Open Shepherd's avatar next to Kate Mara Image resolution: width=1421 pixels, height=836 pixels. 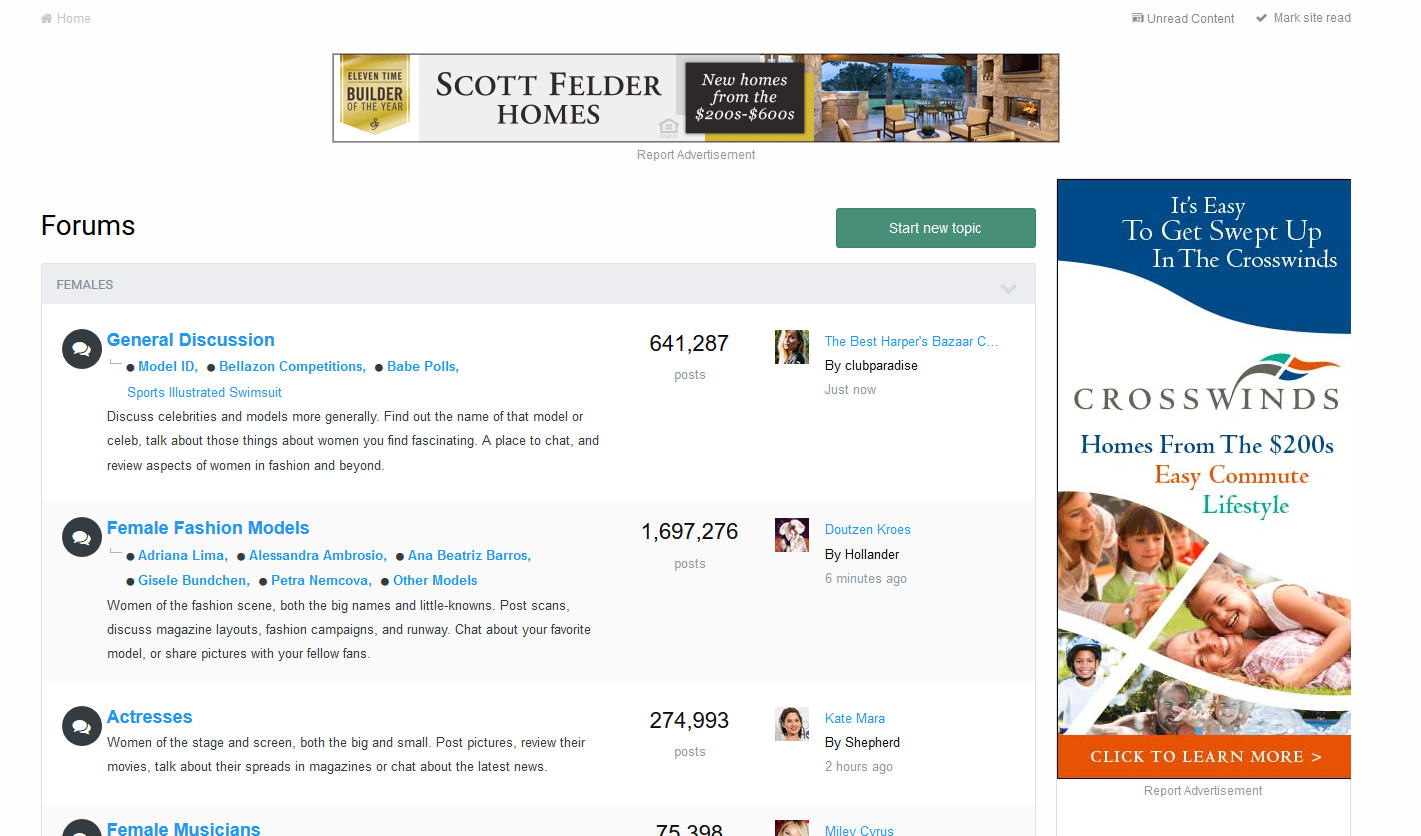[x=791, y=724]
